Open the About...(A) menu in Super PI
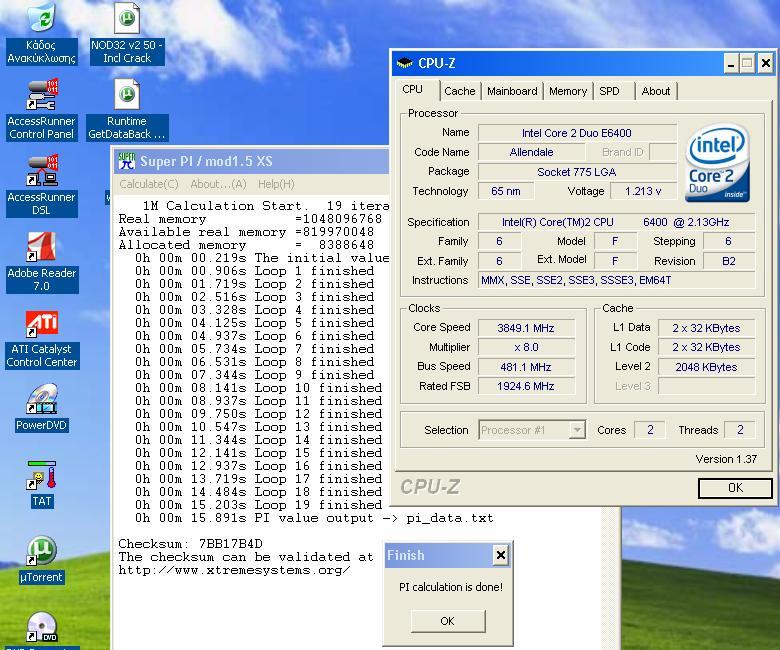The height and width of the screenshot is (650, 780). [x=218, y=184]
